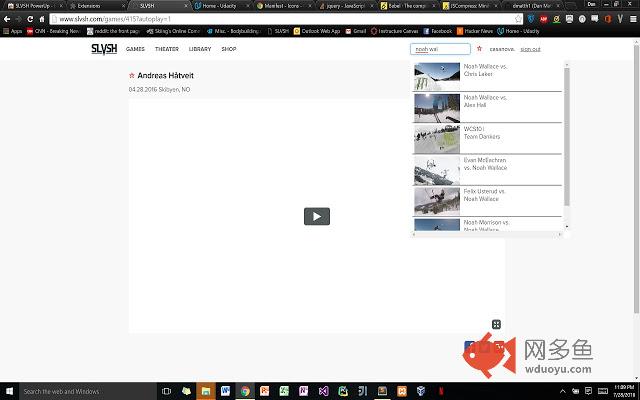
Task: Reload the page with the refresh icon
Action: (30, 19)
